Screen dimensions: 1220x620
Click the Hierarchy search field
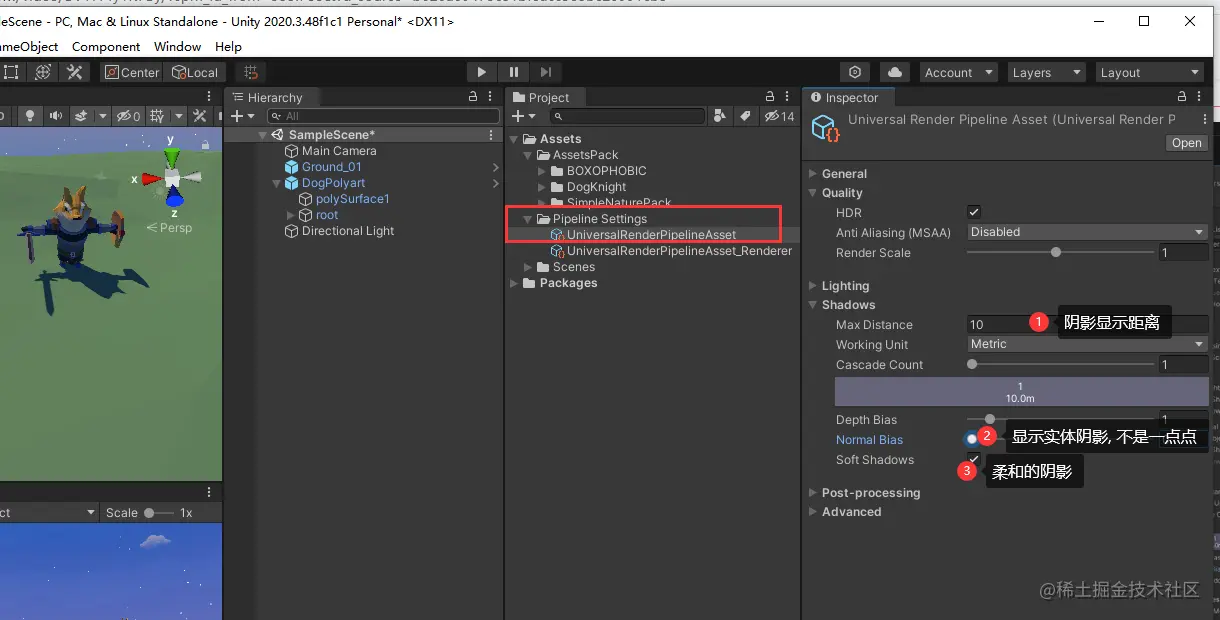383,116
